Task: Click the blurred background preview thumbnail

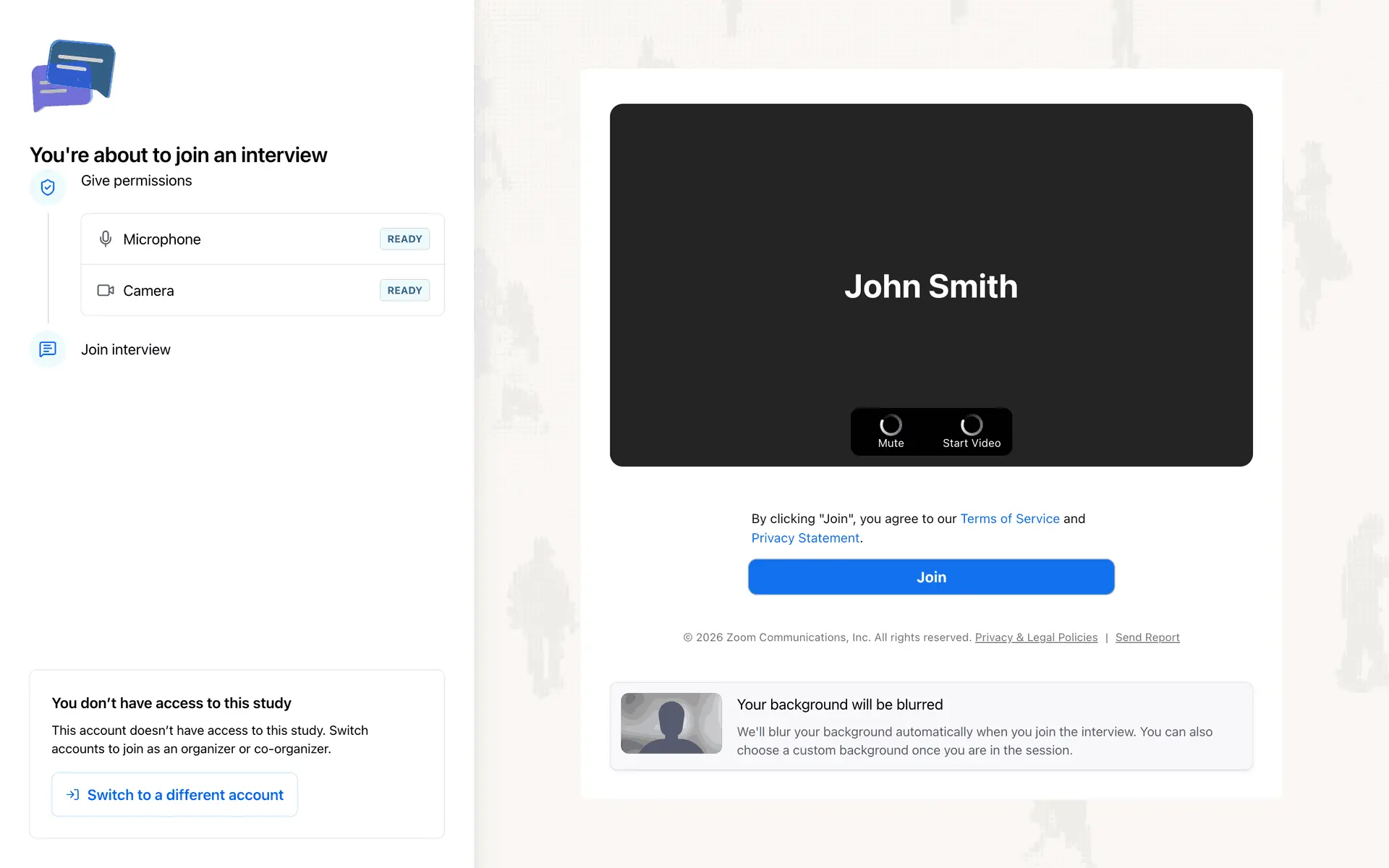Action: pos(671,723)
